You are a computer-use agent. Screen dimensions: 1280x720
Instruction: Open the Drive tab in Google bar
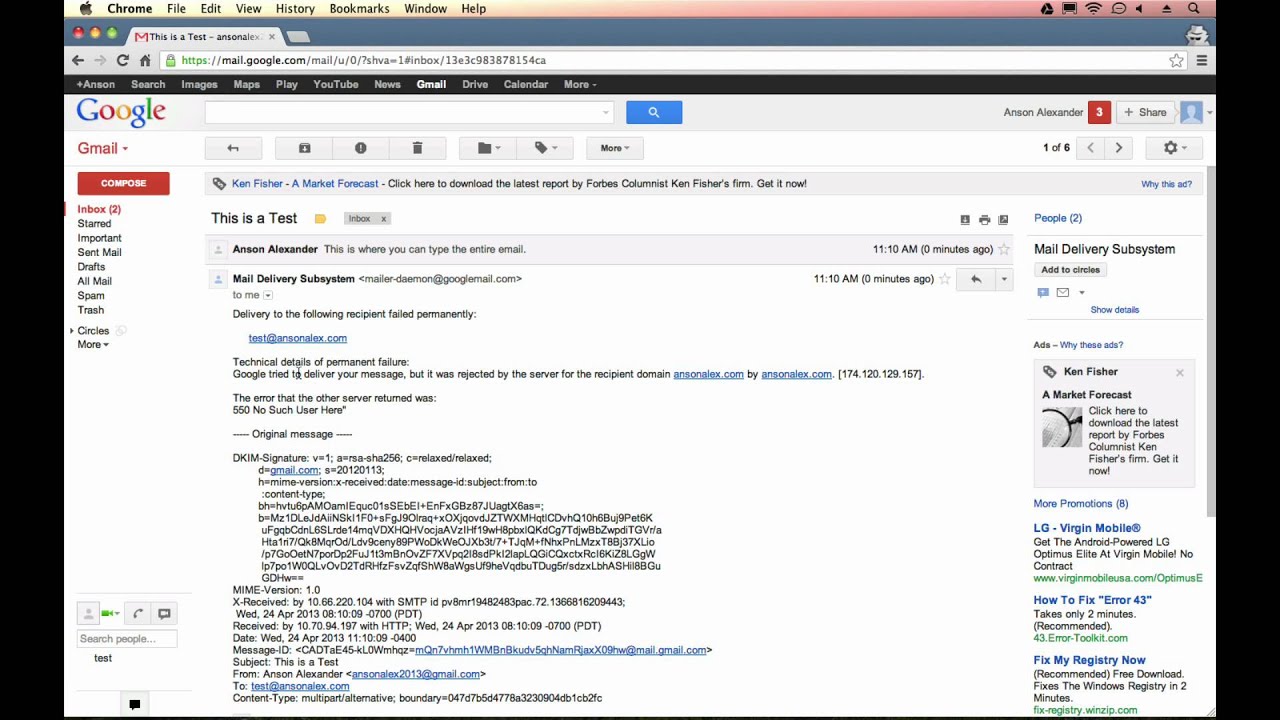click(x=475, y=84)
